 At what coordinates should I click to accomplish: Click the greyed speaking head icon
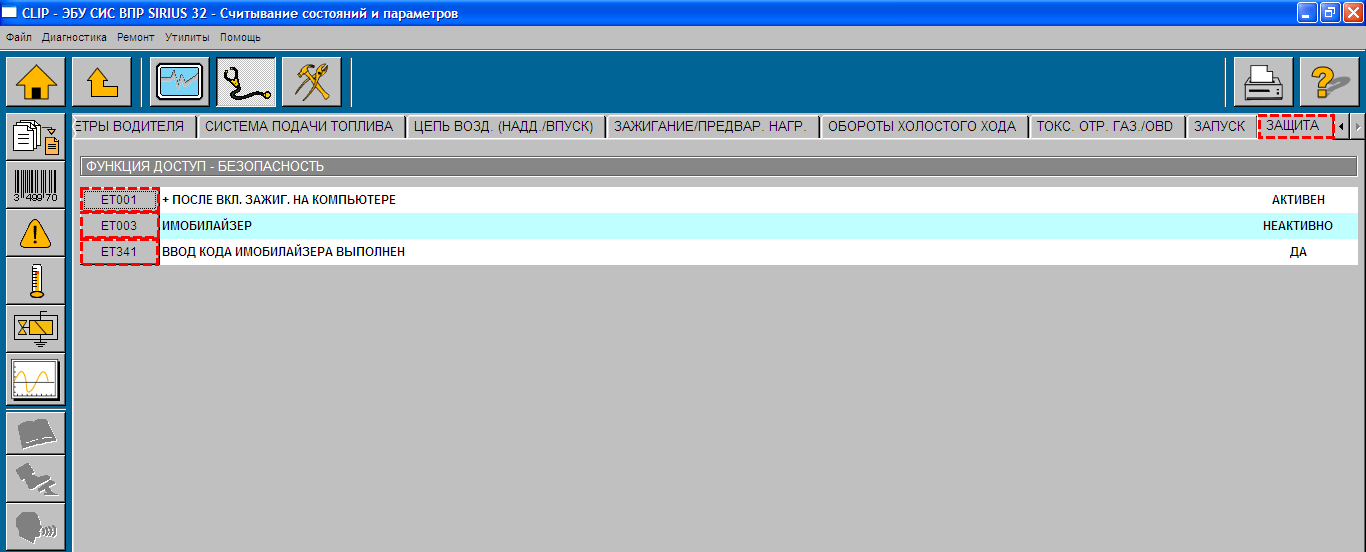(36, 527)
